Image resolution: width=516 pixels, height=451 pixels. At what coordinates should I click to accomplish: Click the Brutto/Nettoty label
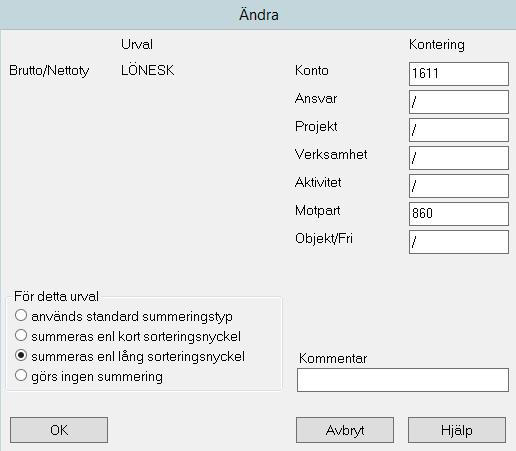click(49, 71)
